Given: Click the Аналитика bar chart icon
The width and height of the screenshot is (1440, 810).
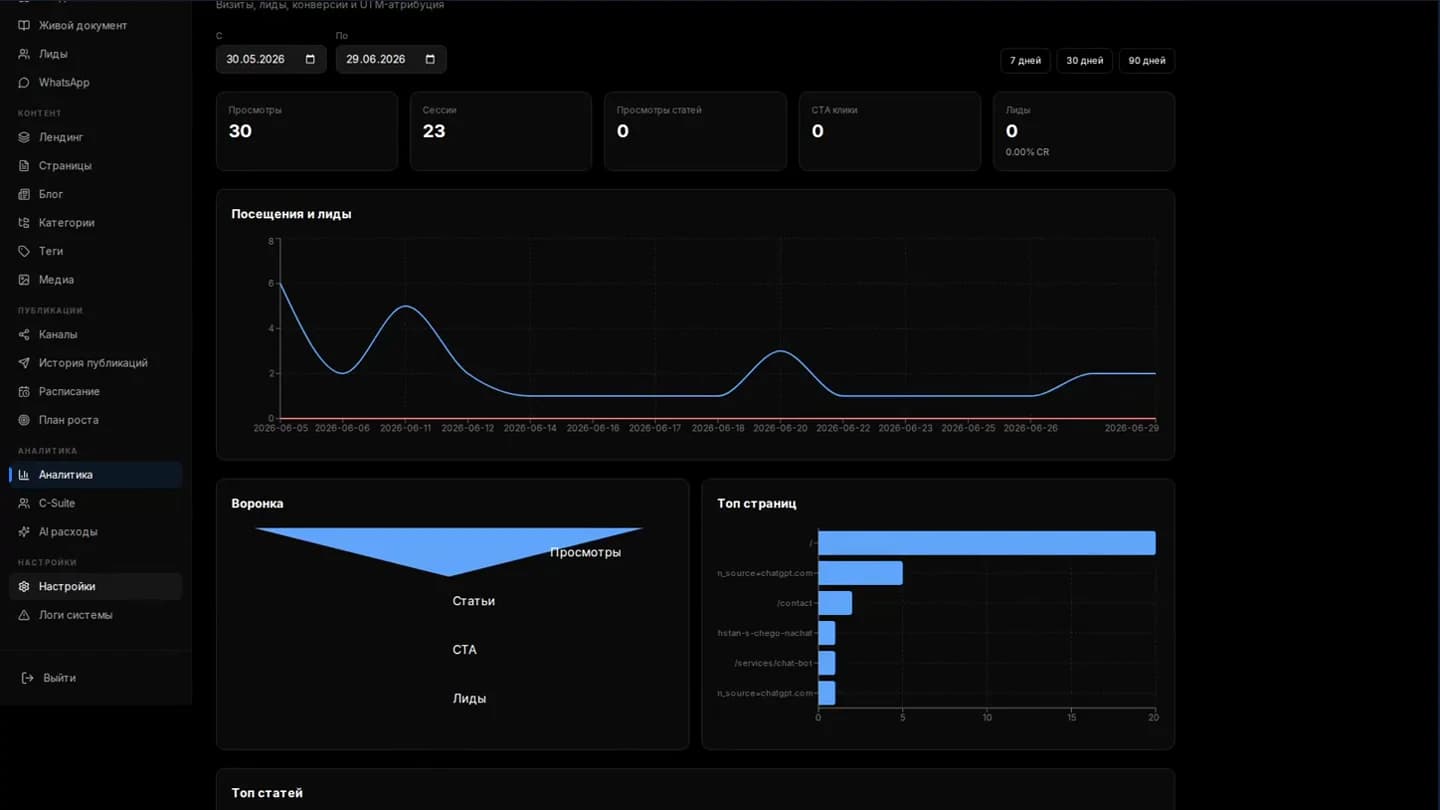Looking at the screenshot, I should pyautogui.click(x=24, y=475).
